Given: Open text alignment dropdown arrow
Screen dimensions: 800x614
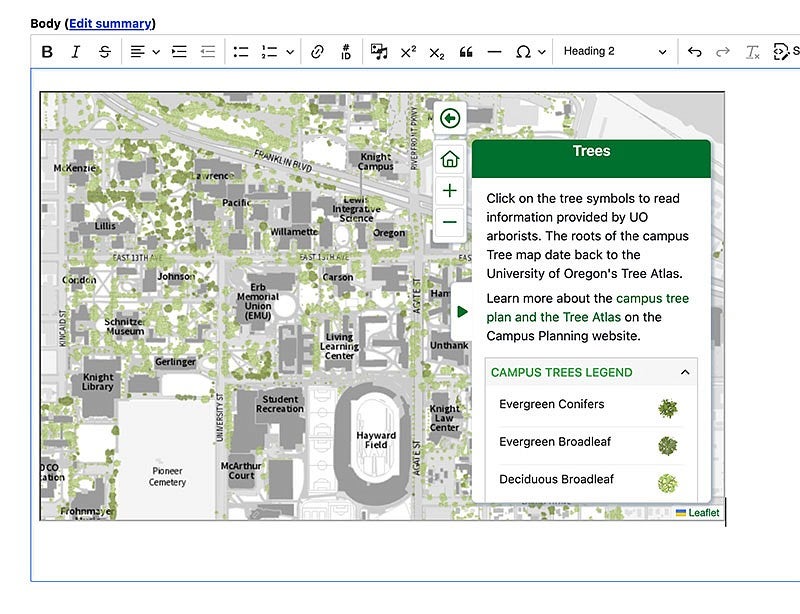Looking at the screenshot, I should tap(156, 52).
